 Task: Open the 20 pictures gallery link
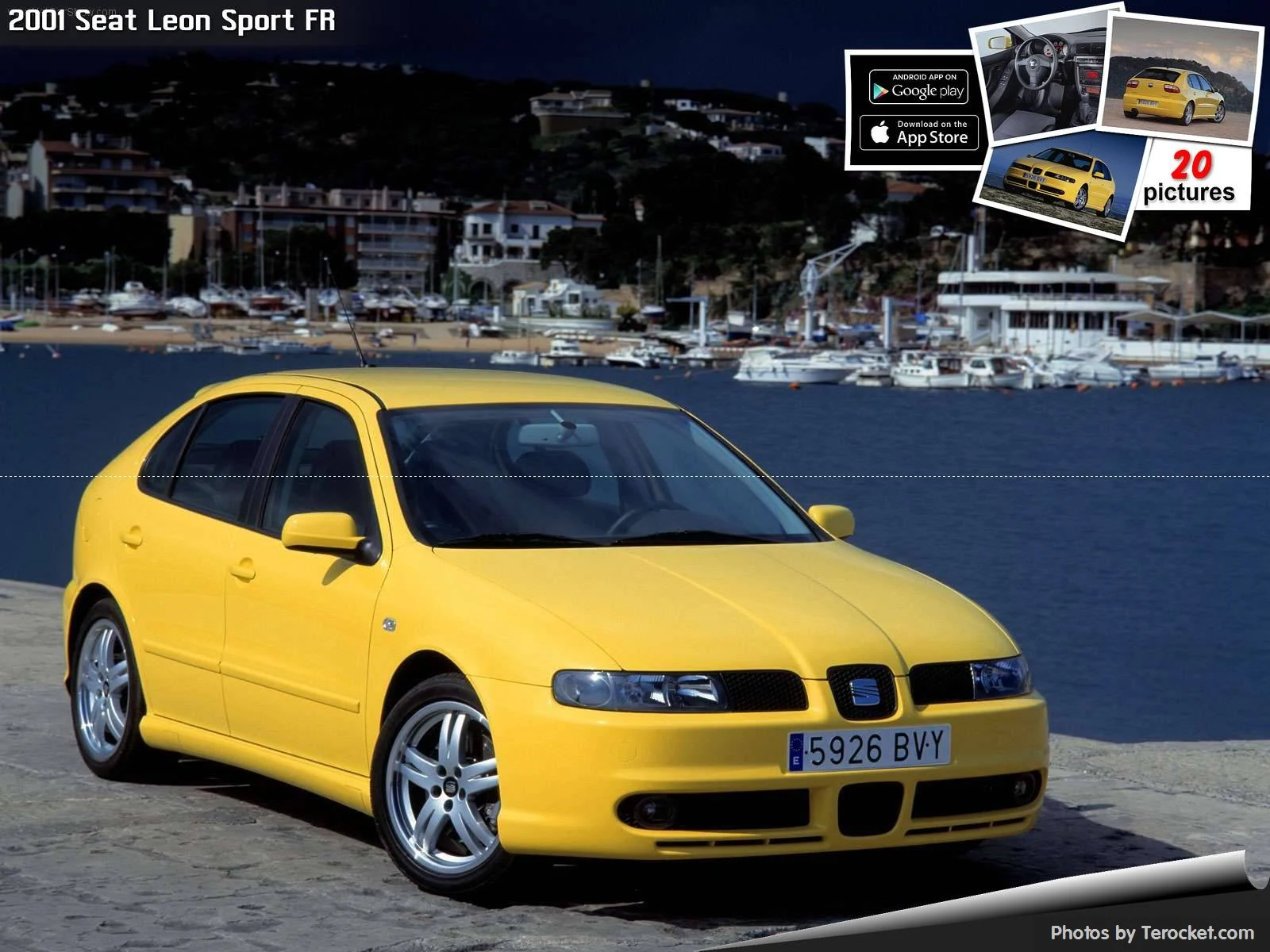click(1189, 178)
